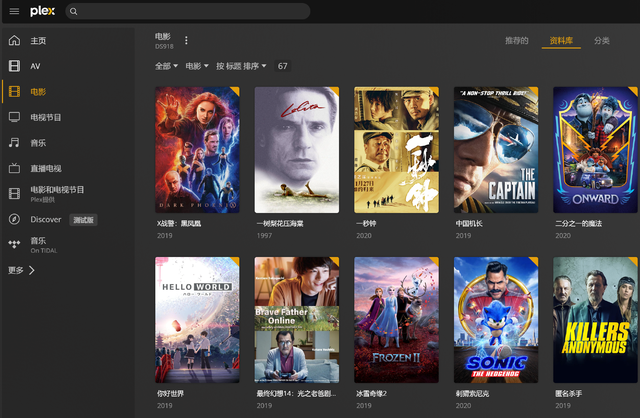Switch to the 推荐的 tab
The height and width of the screenshot is (418, 640).
[x=517, y=40]
